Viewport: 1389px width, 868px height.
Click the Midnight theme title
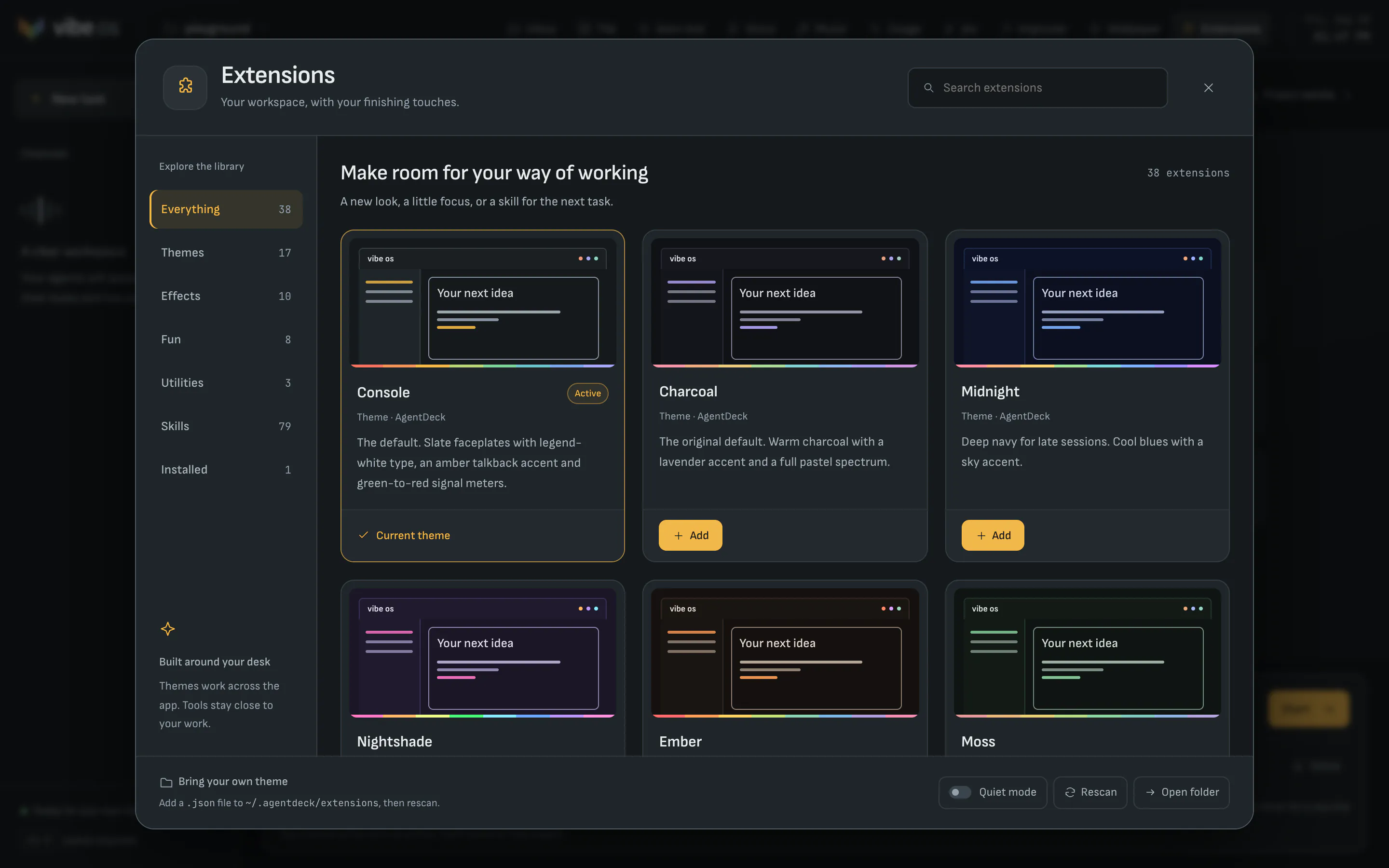(x=990, y=392)
